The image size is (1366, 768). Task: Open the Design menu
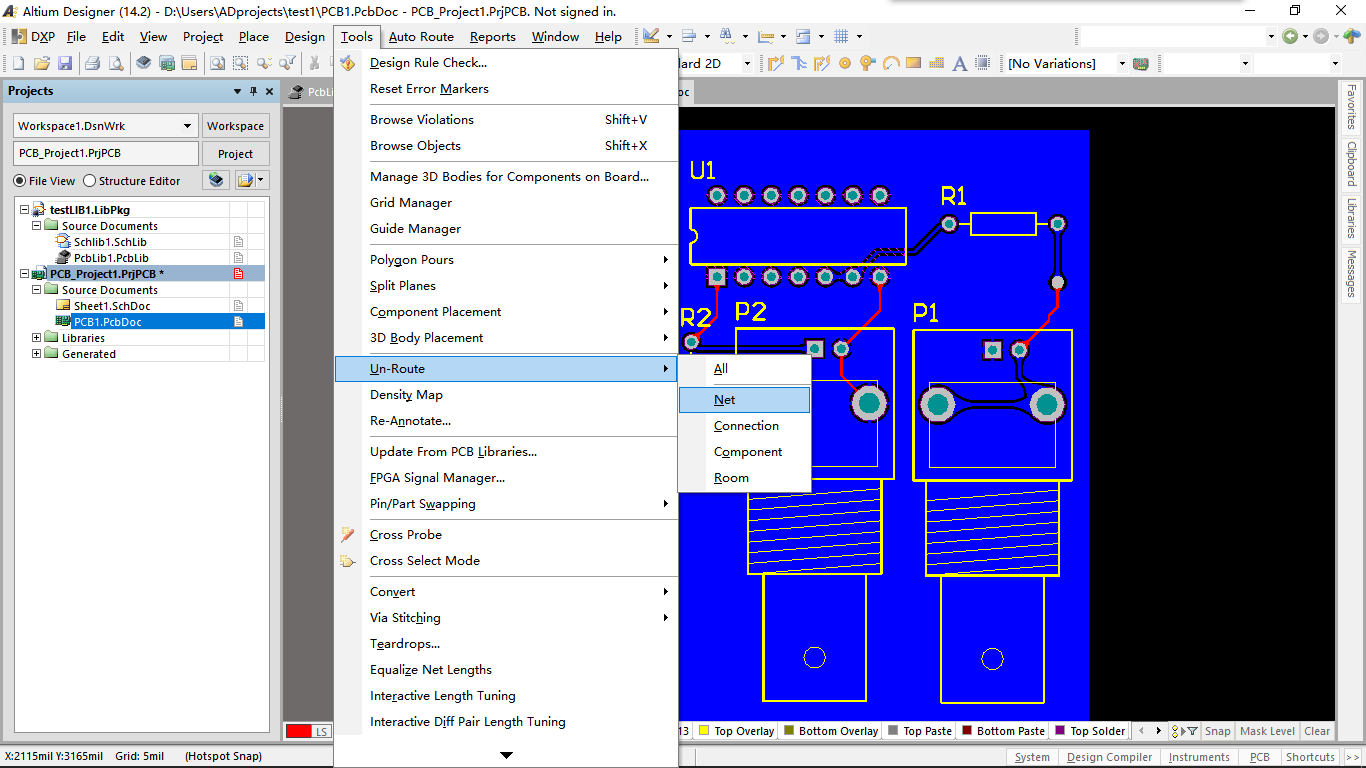tap(305, 37)
